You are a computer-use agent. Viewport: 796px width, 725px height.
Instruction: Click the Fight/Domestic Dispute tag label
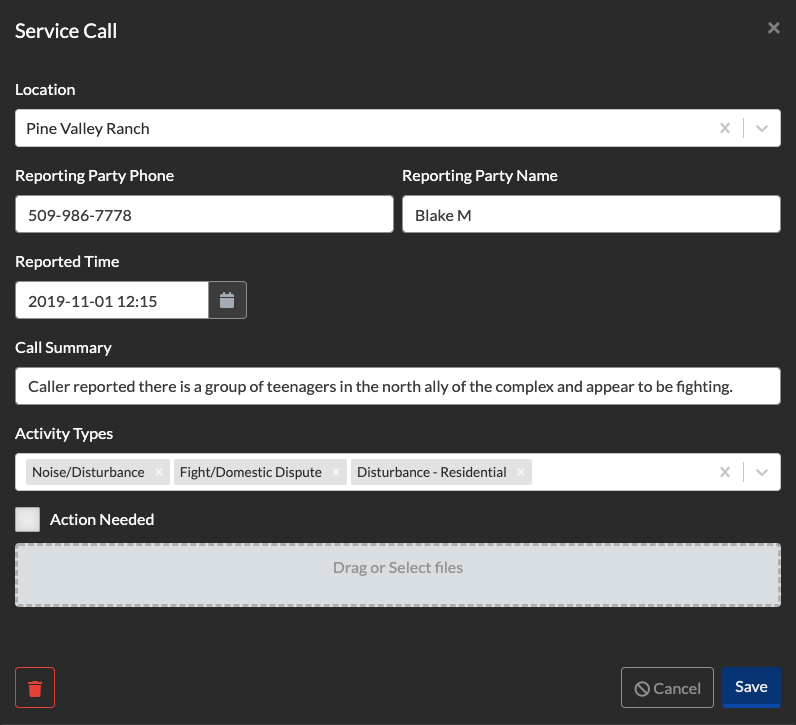[x=251, y=472]
